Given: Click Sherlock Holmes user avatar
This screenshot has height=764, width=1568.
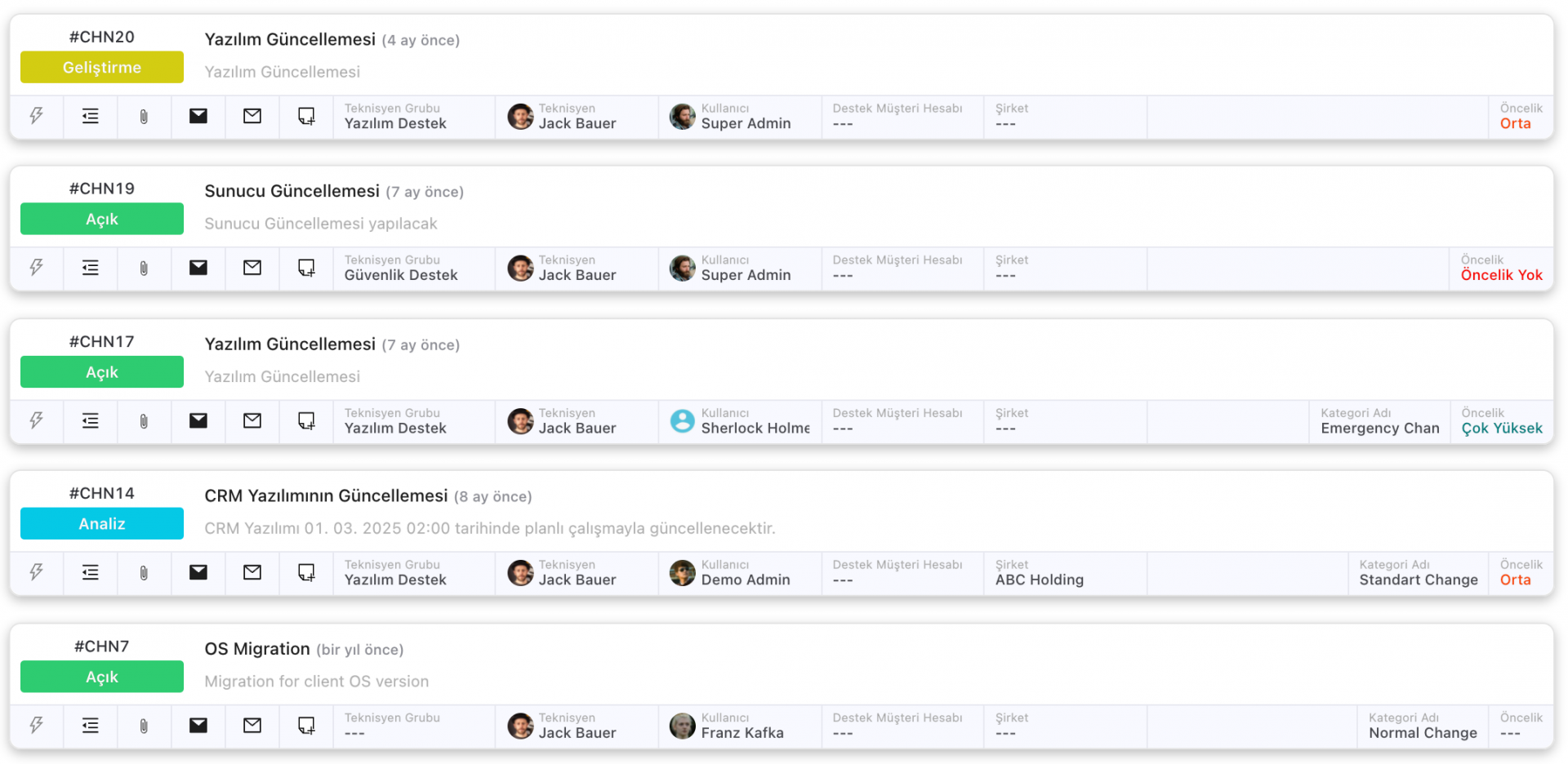Looking at the screenshot, I should pyautogui.click(x=682, y=421).
